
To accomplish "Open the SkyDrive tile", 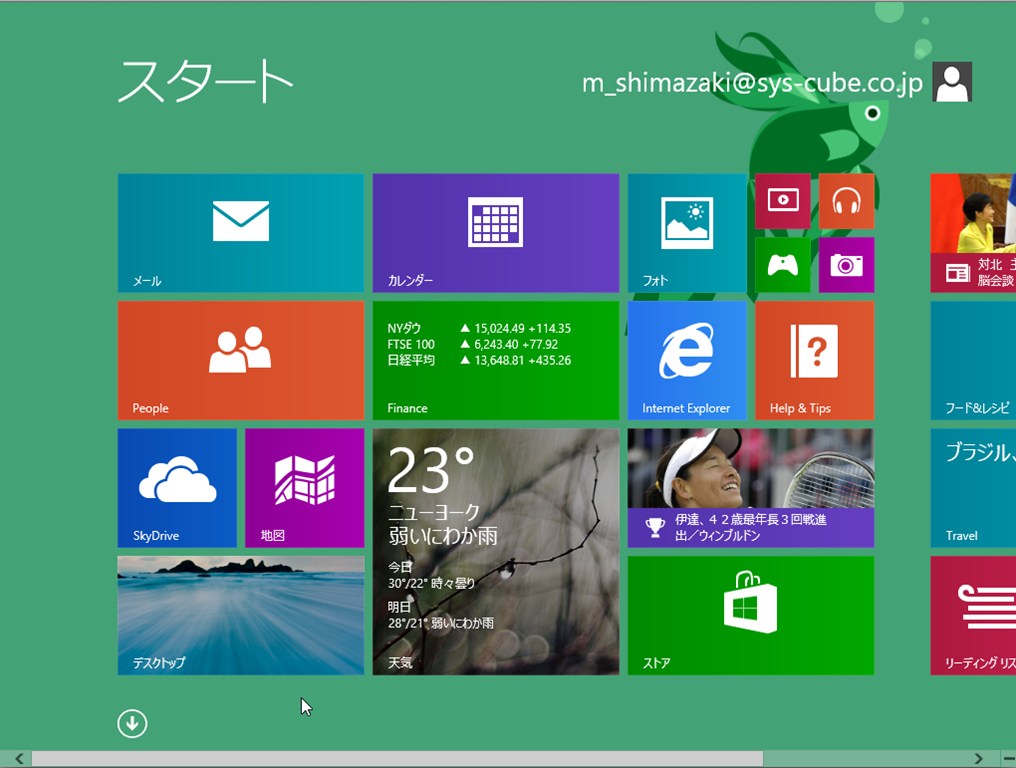I will click(x=177, y=488).
